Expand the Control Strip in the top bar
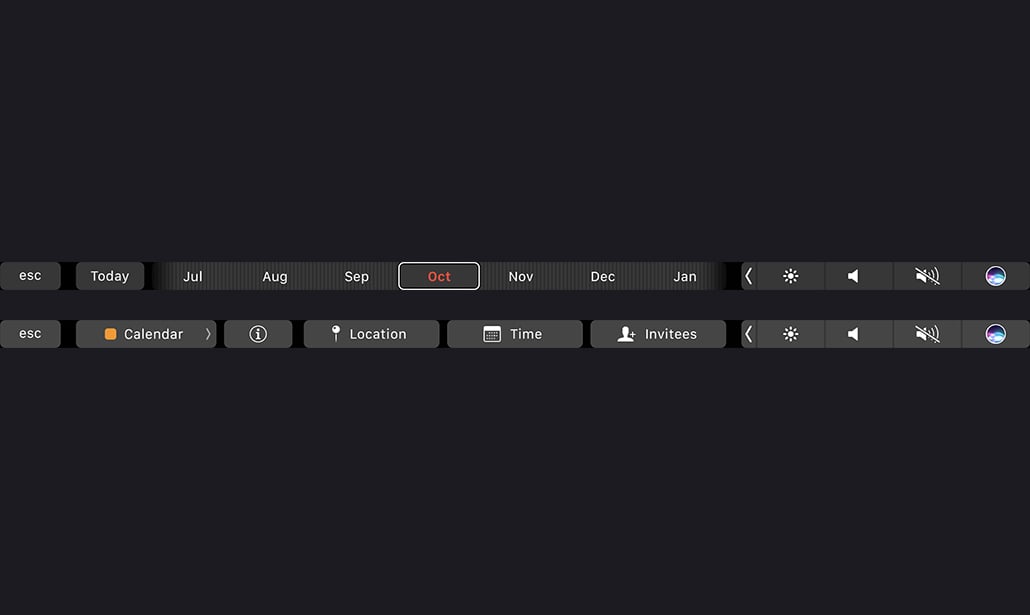Screen dimensions: 1030x615 [x=749, y=276]
